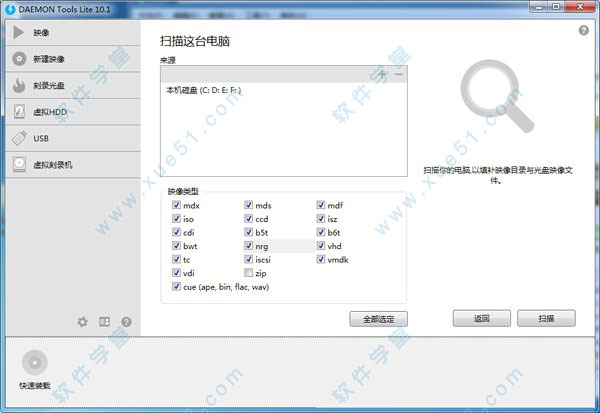Toggle the cdi checkbox
Screen dimensions: 600x413
pos(176,232)
